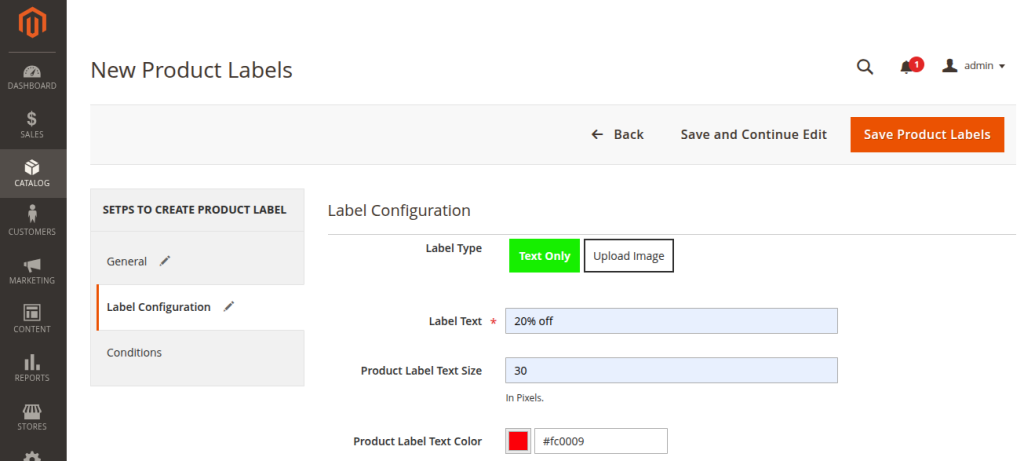This screenshot has height=461, width=1024.
Task: Switch to the General tab
Action: click(x=127, y=261)
